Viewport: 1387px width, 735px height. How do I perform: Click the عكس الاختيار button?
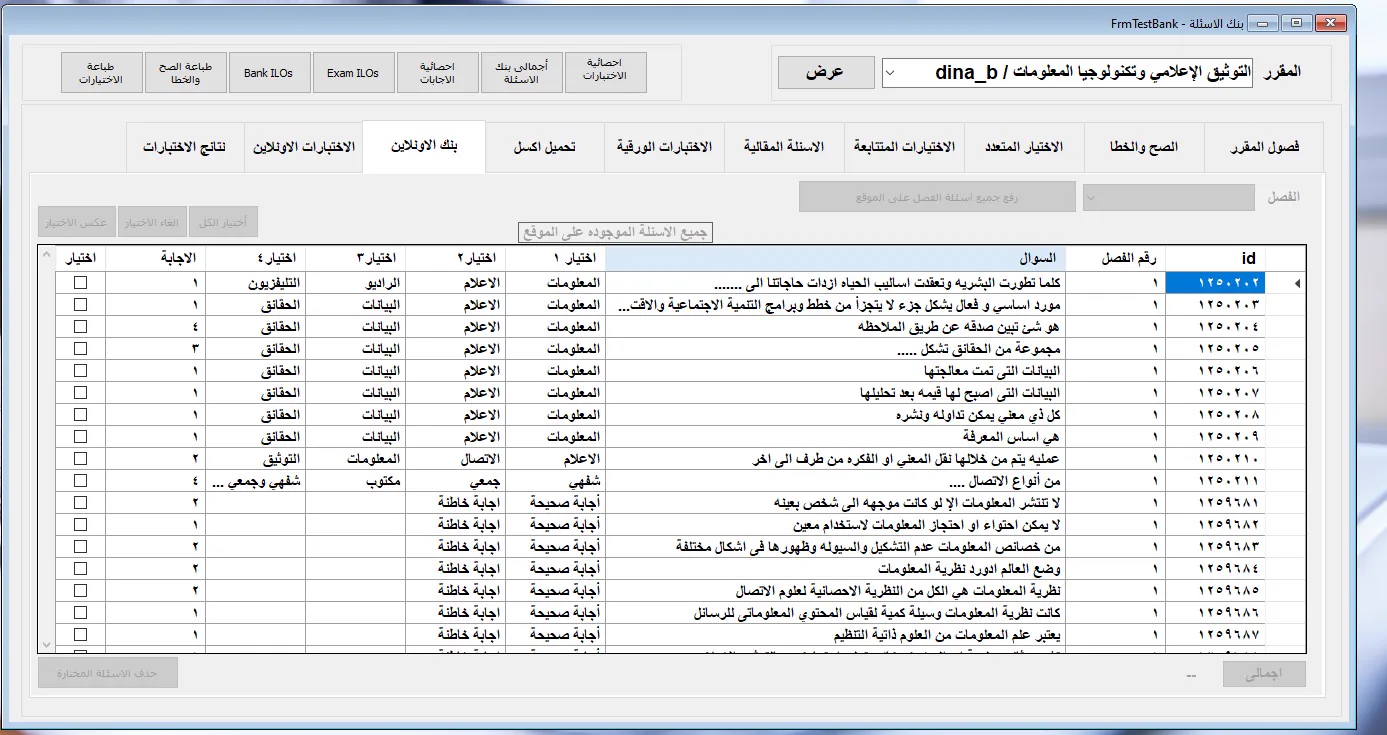point(77,222)
